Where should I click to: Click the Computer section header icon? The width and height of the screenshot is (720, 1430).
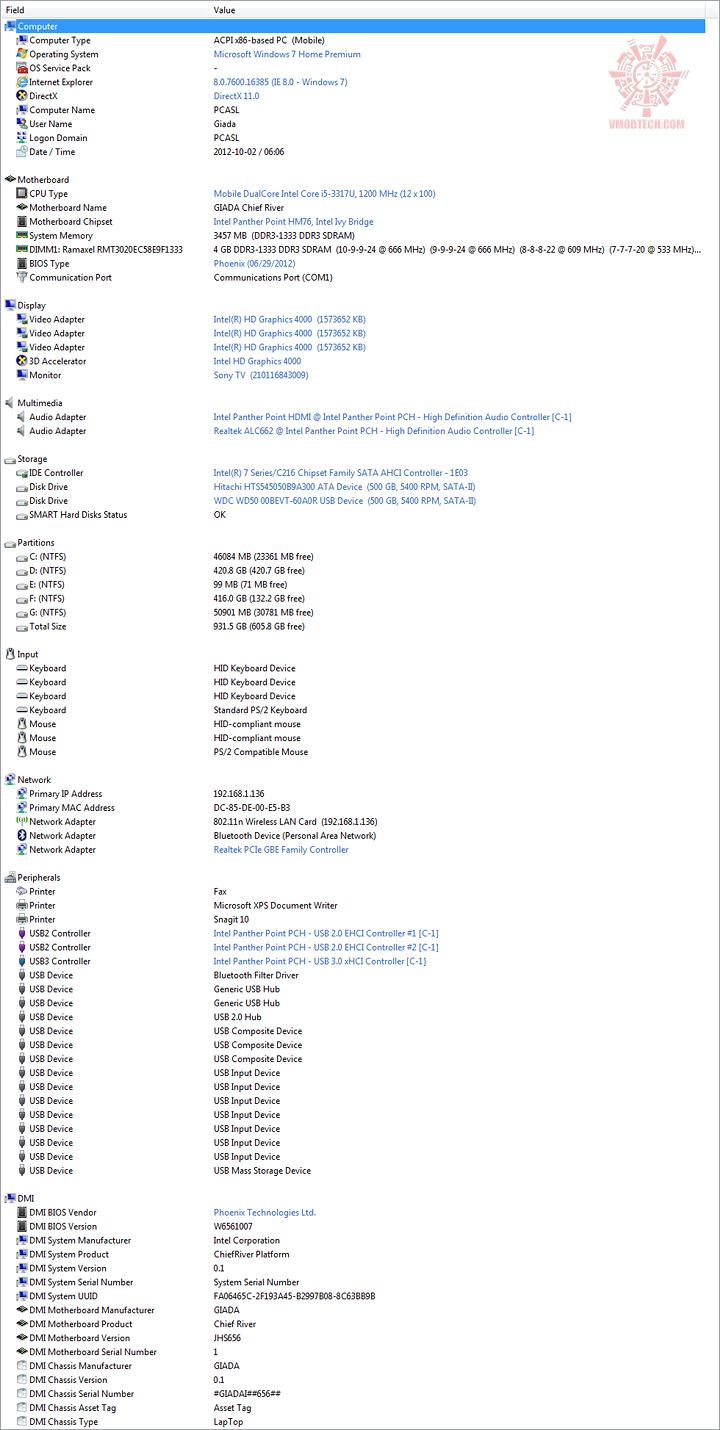(10, 26)
